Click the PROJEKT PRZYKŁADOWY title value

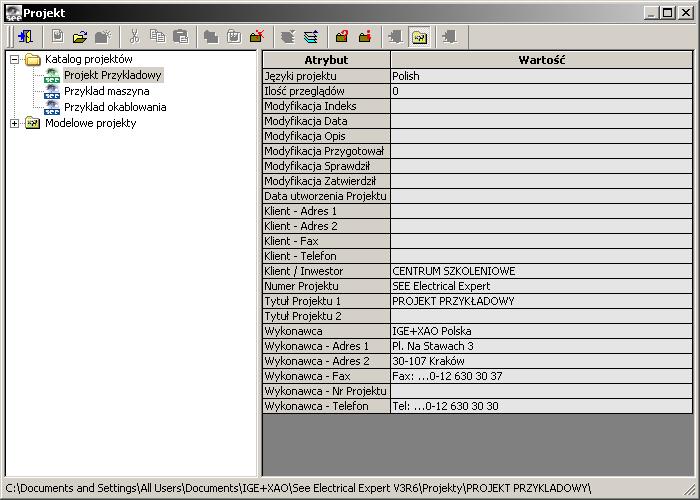coord(542,301)
